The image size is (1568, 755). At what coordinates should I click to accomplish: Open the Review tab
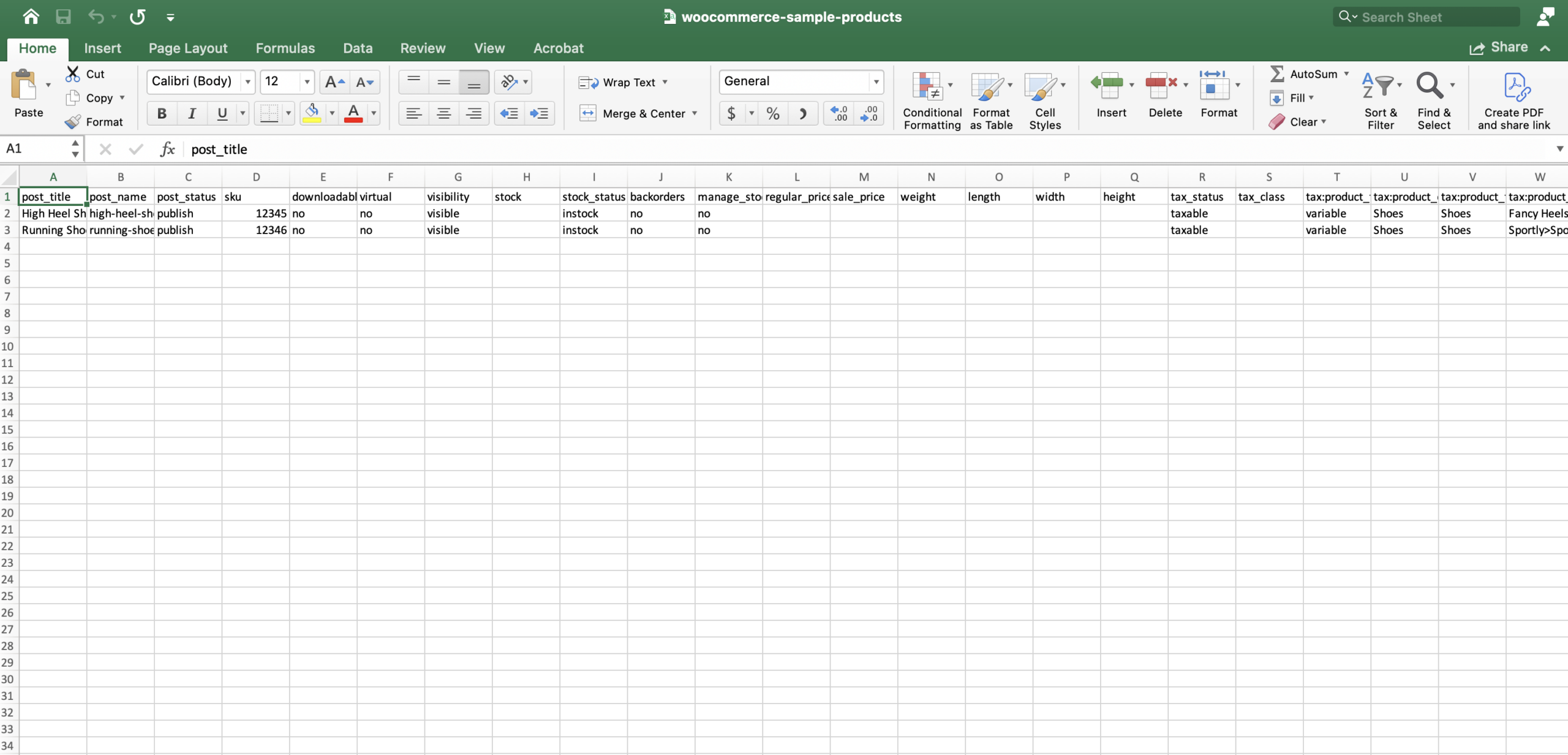pyautogui.click(x=422, y=48)
